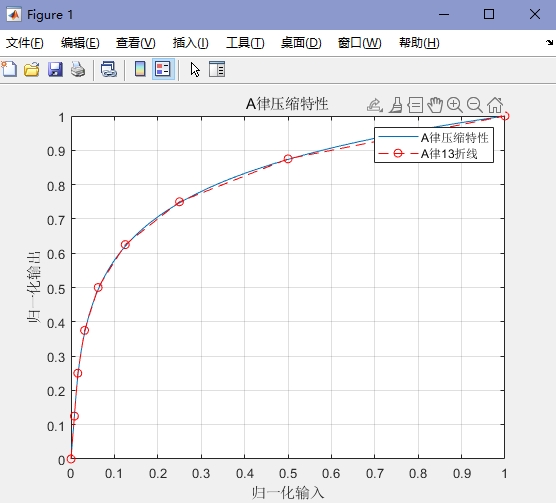
Task: Choose the Zoom In magnifier
Action: click(x=455, y=105)
